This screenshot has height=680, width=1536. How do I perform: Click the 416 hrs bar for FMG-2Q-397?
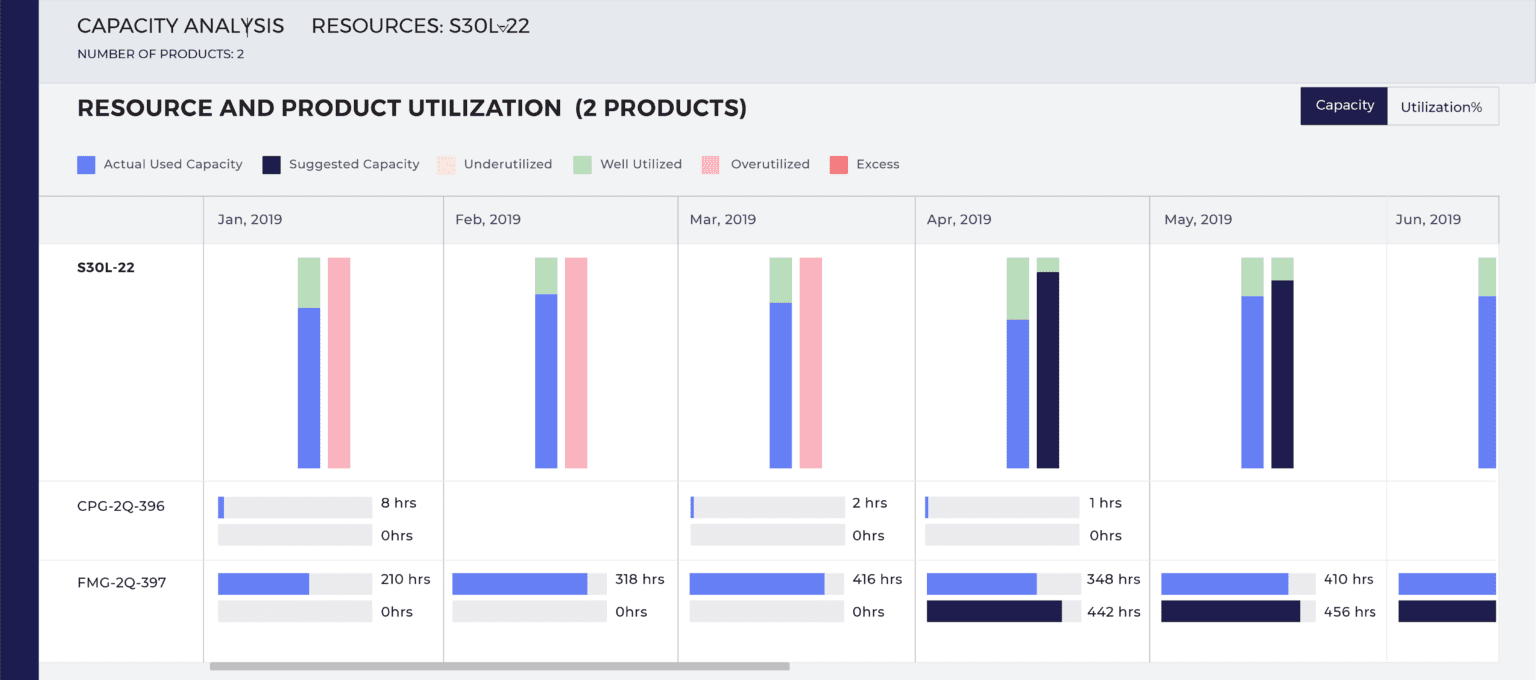pos(767,584)
